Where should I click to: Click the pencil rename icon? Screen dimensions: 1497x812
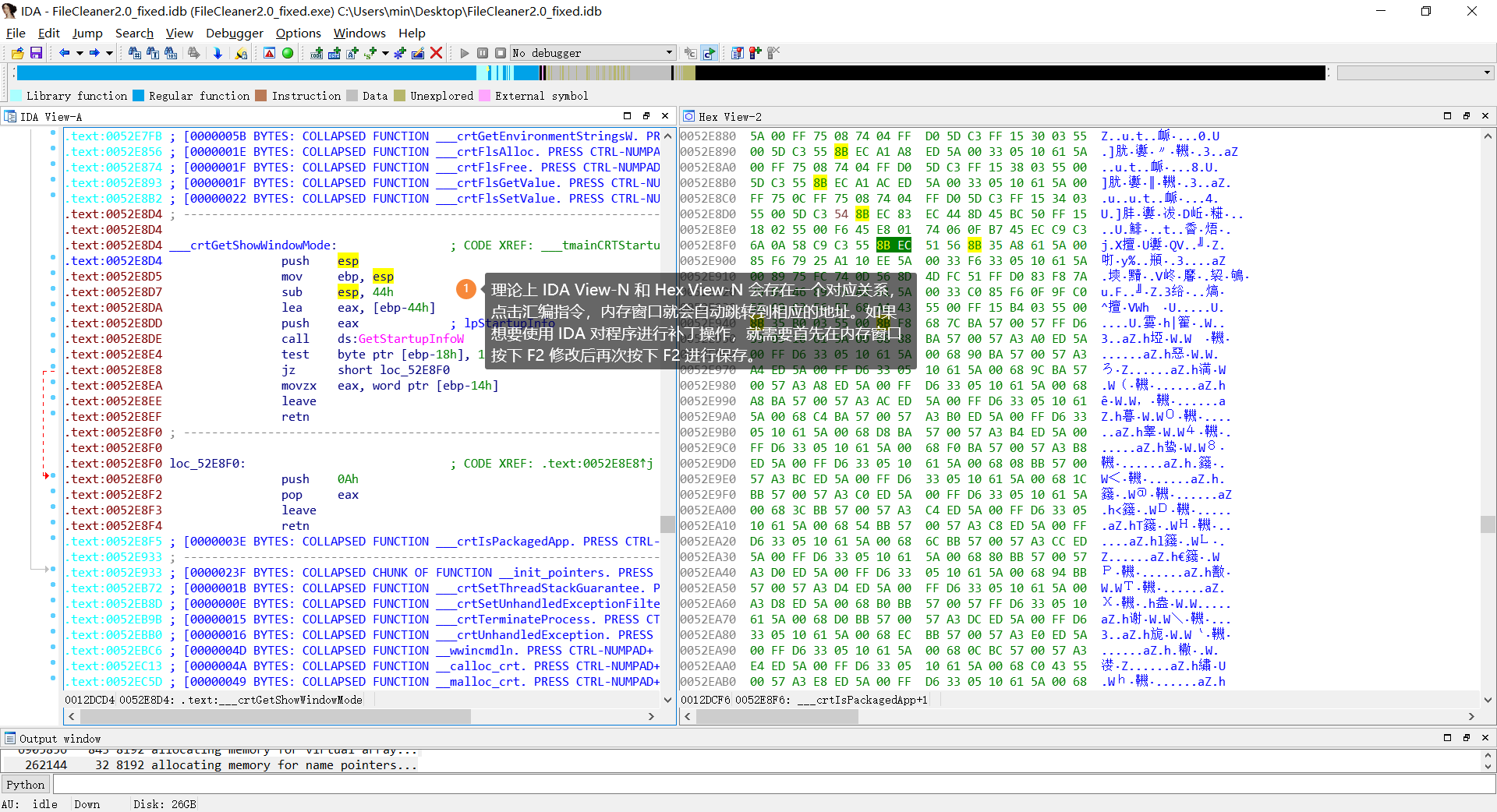coord(418,53)
